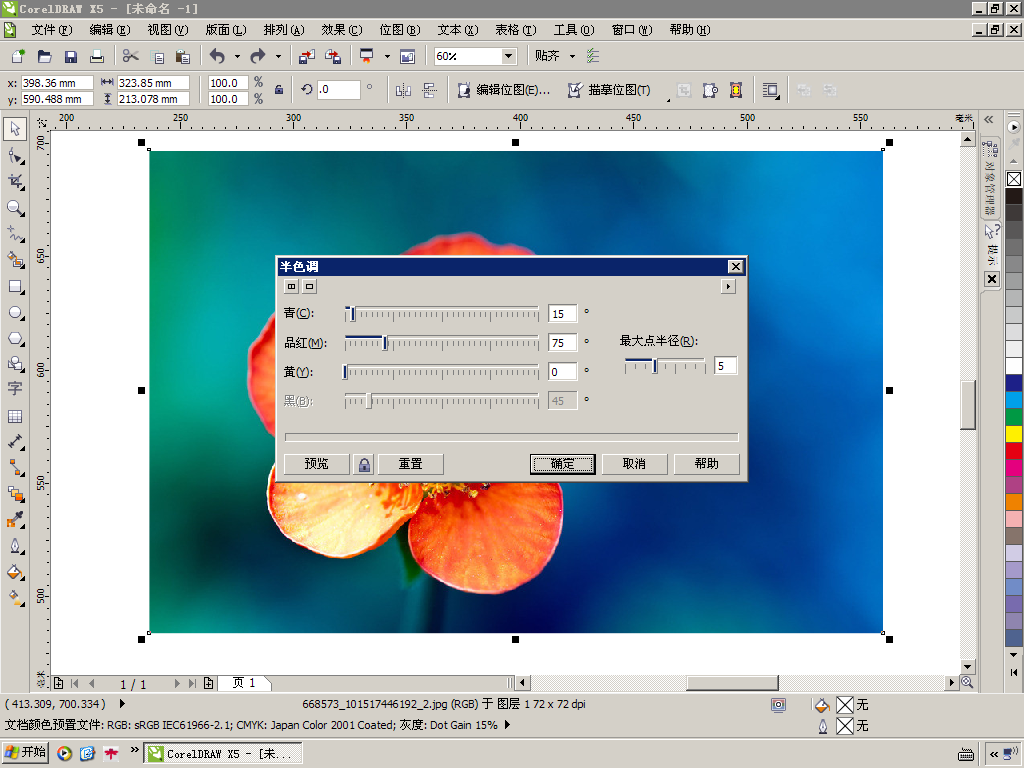Open the 位图 menu
The image size is (1024, 768).
point(400,30)
